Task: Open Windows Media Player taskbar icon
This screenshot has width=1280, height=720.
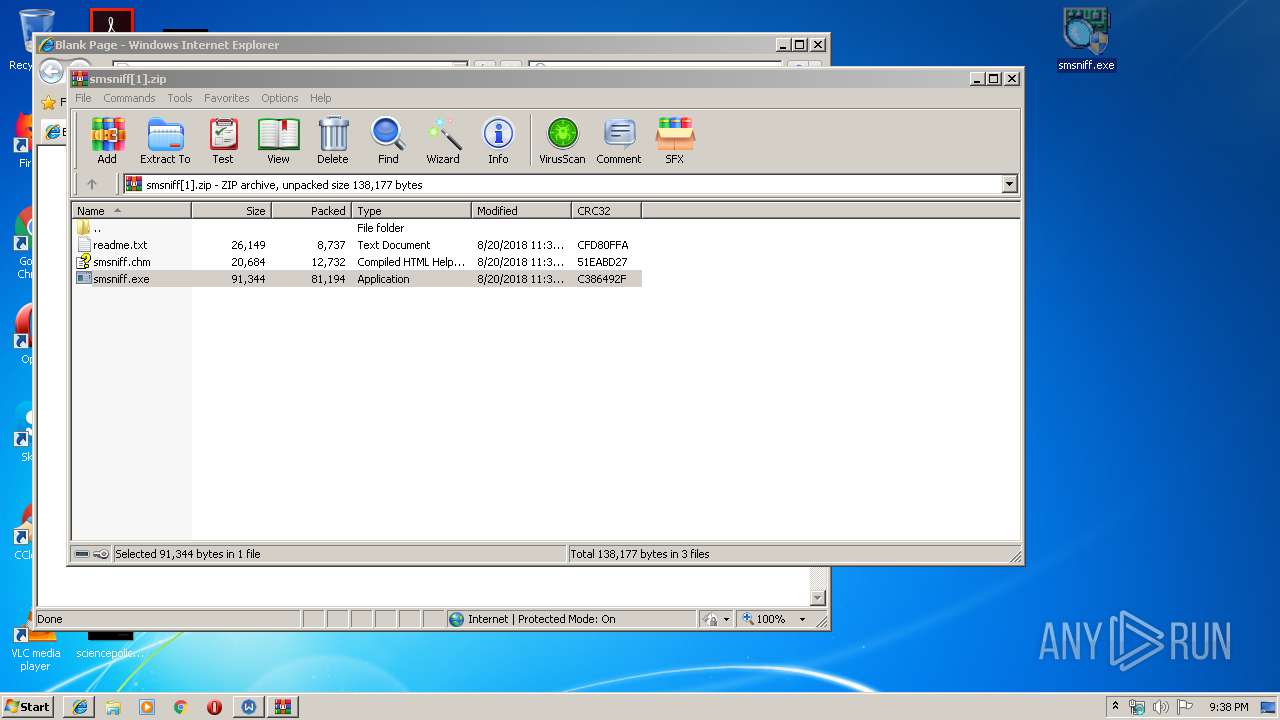Action: click(147, 707)
